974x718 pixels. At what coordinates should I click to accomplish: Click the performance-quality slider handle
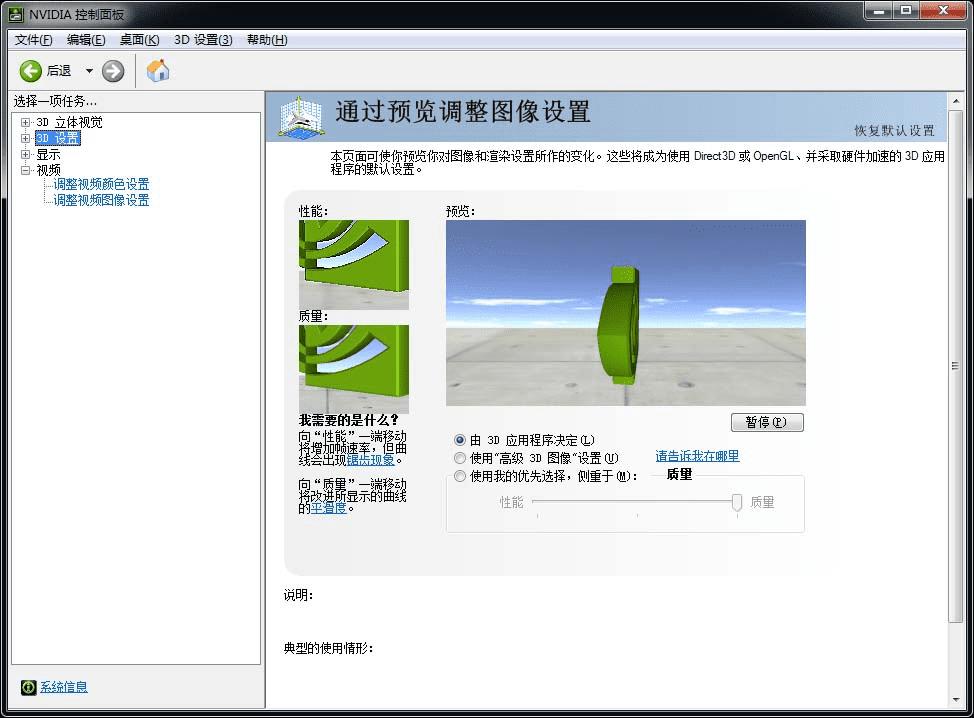[x=737, y=502]
